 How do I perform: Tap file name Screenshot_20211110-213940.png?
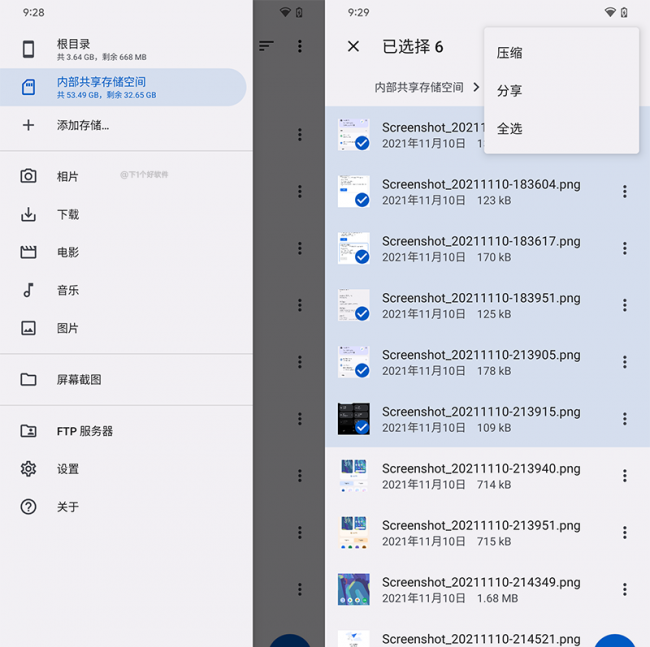(x=481, y=469)
